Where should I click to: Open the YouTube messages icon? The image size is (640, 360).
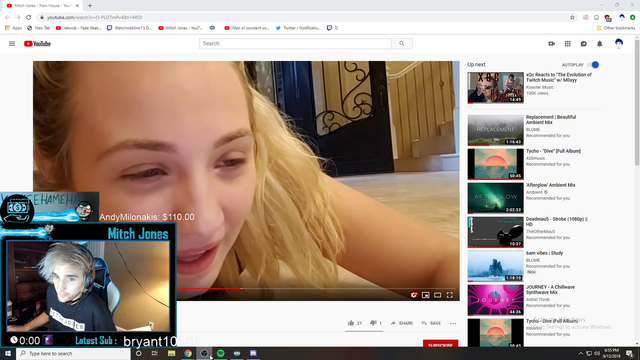584,44
